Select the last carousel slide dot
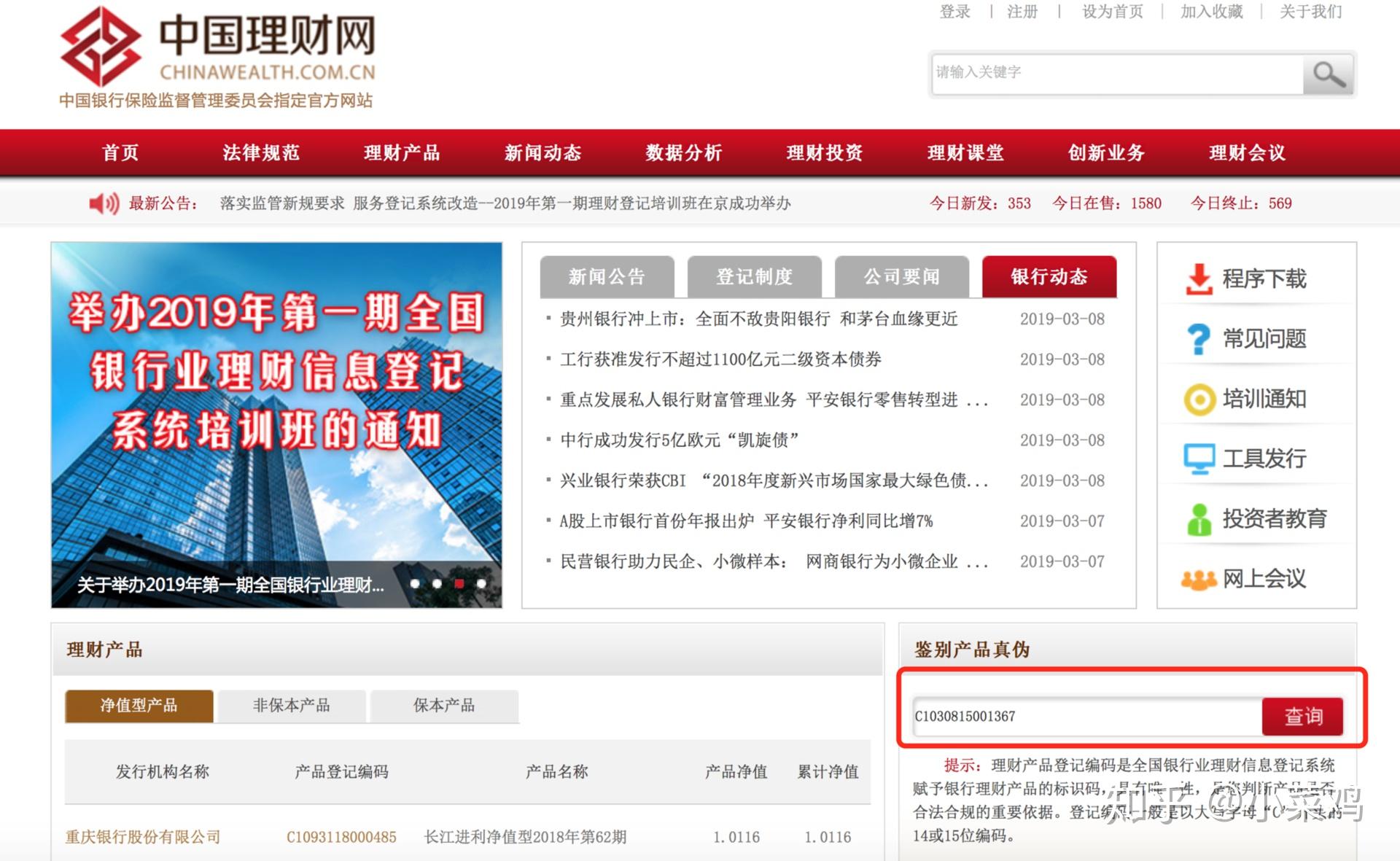 pos(481,583)
